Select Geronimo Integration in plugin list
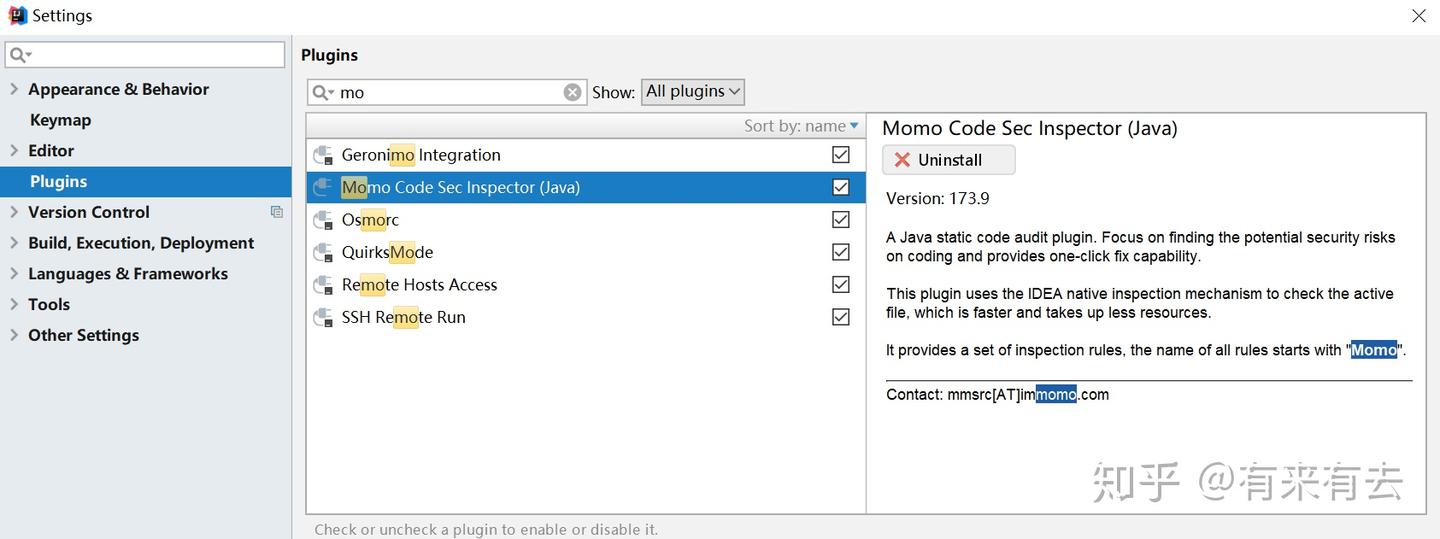1440x539 pixels. 586,155
